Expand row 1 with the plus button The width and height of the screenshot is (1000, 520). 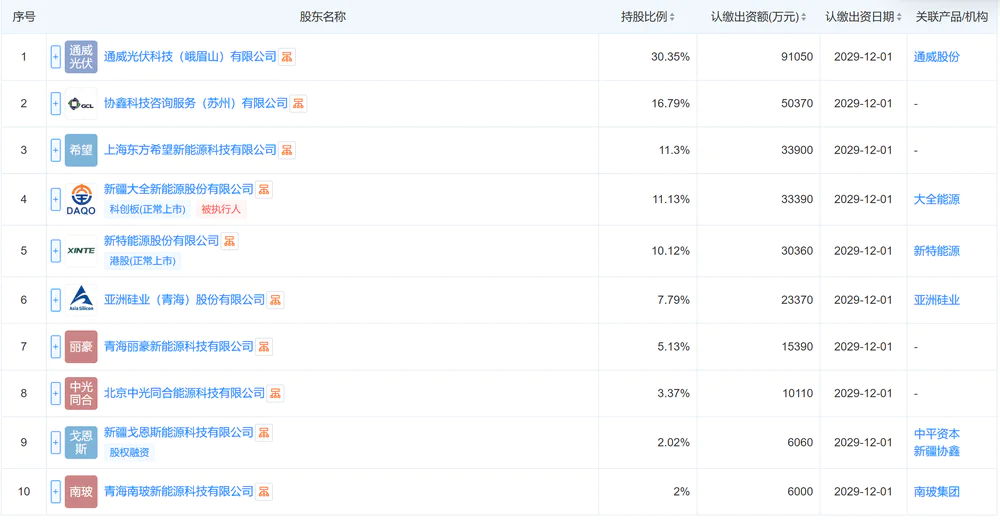coord(56,57)
